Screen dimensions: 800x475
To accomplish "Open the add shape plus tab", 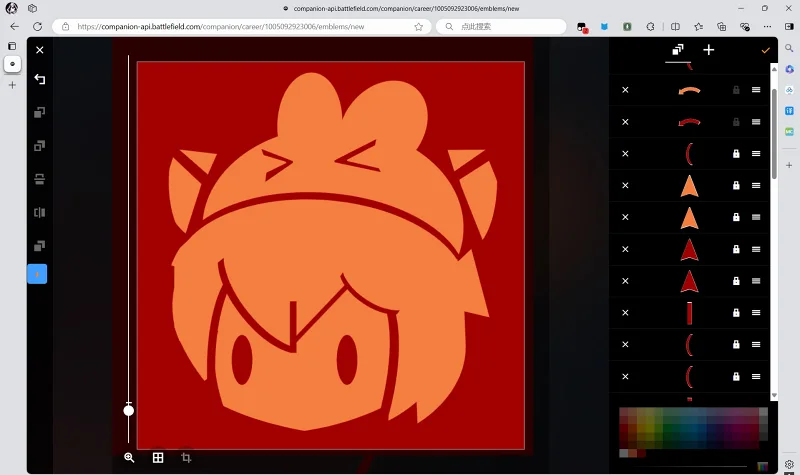I will click(709, 50).
